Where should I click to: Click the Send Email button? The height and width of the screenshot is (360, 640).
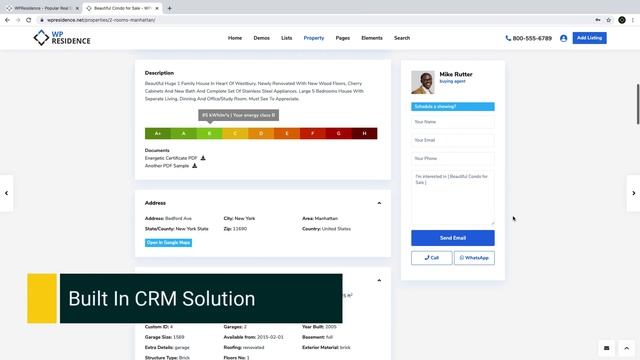pos(453,238)
